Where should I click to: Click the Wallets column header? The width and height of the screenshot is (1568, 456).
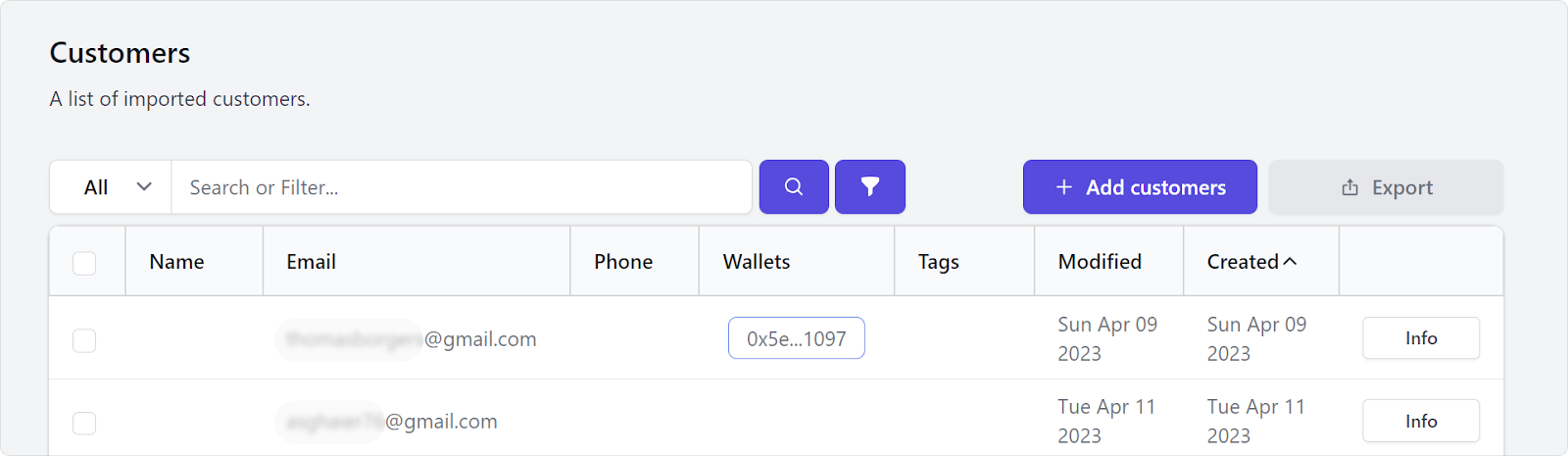click(756, 262)
